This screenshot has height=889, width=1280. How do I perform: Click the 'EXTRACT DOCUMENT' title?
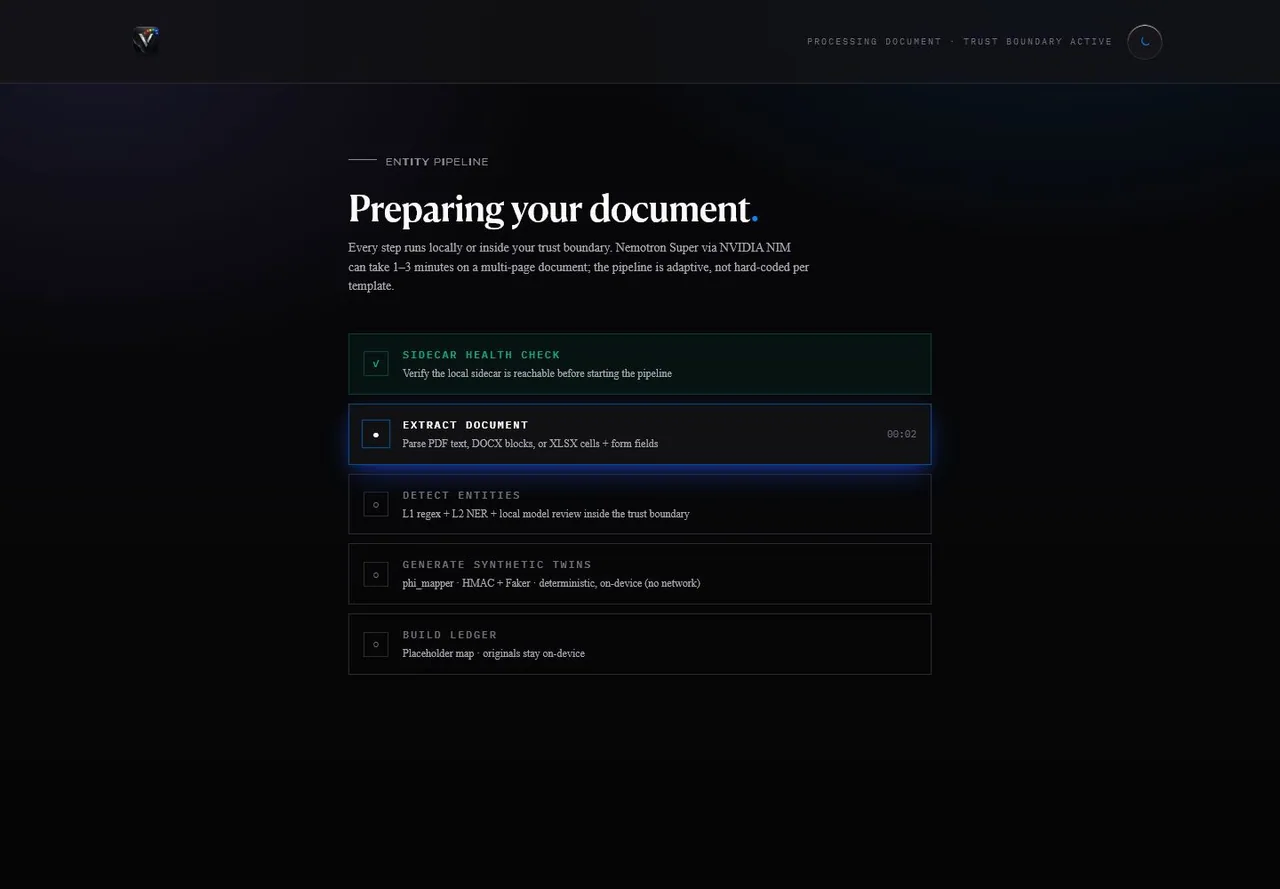465,425
